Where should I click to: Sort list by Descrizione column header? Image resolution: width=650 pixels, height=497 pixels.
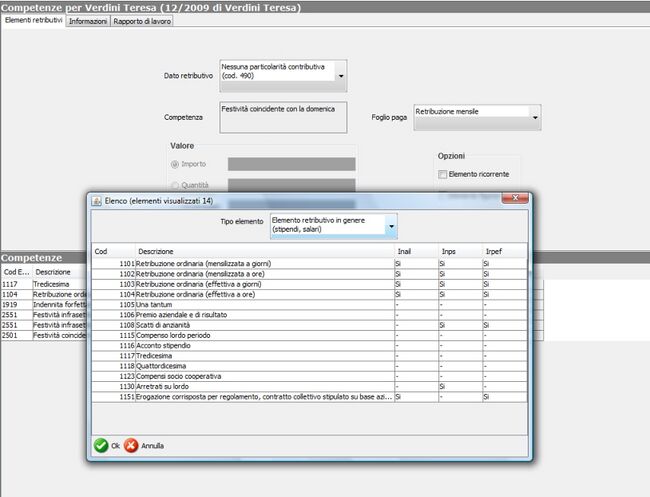[x=264, y=250]
